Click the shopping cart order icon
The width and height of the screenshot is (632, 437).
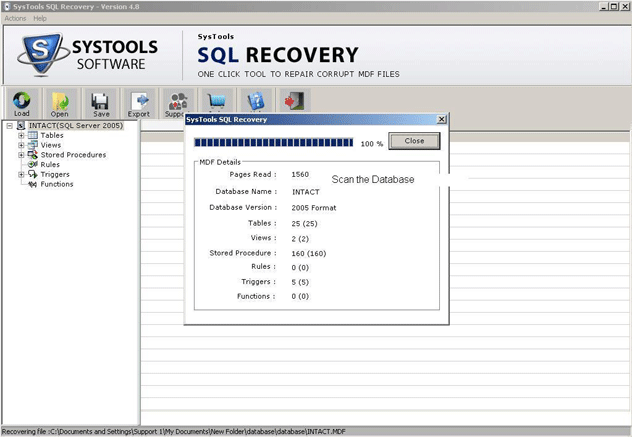pos(216,101)
